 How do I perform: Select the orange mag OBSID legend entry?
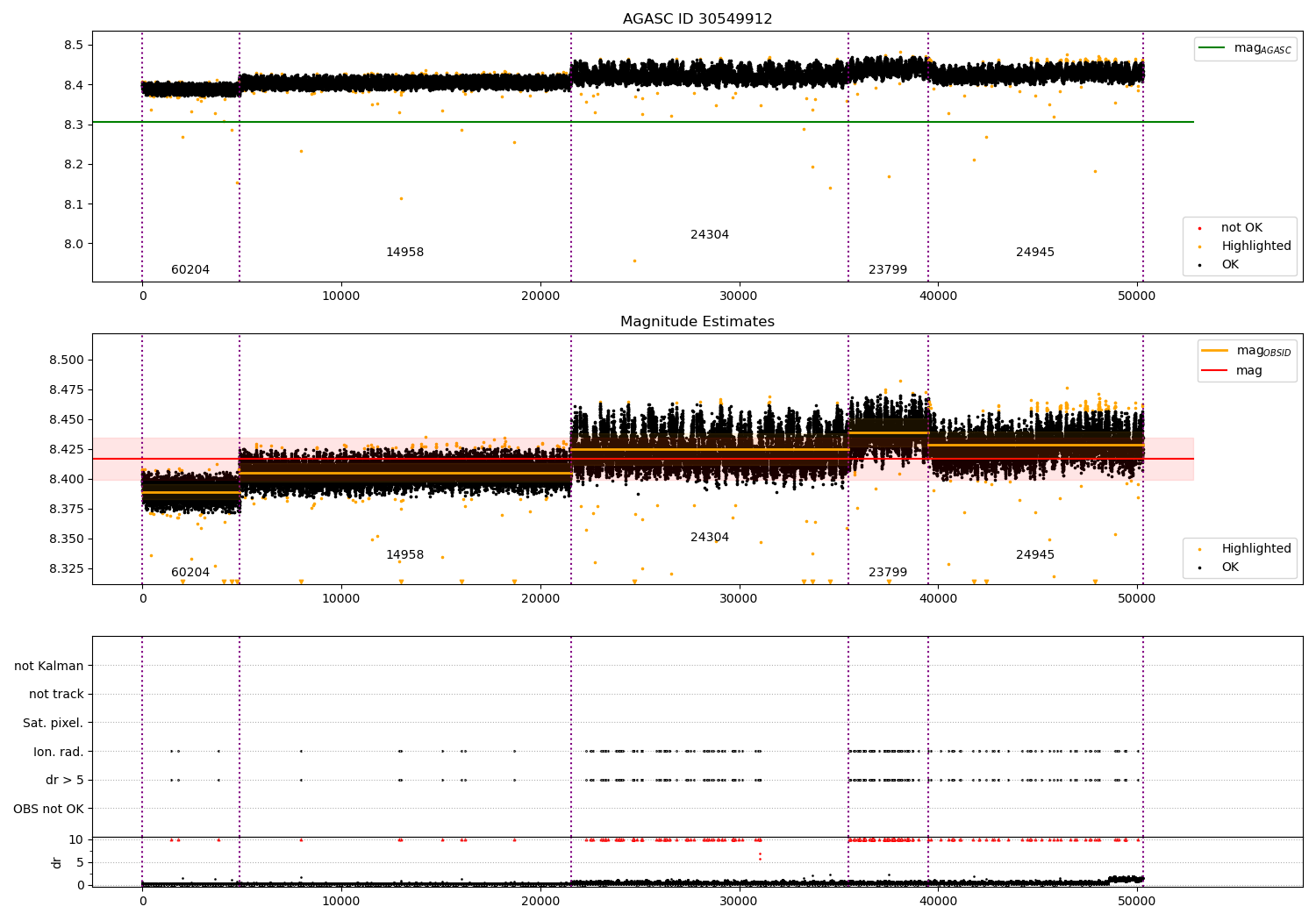(x=1247, y=351)
